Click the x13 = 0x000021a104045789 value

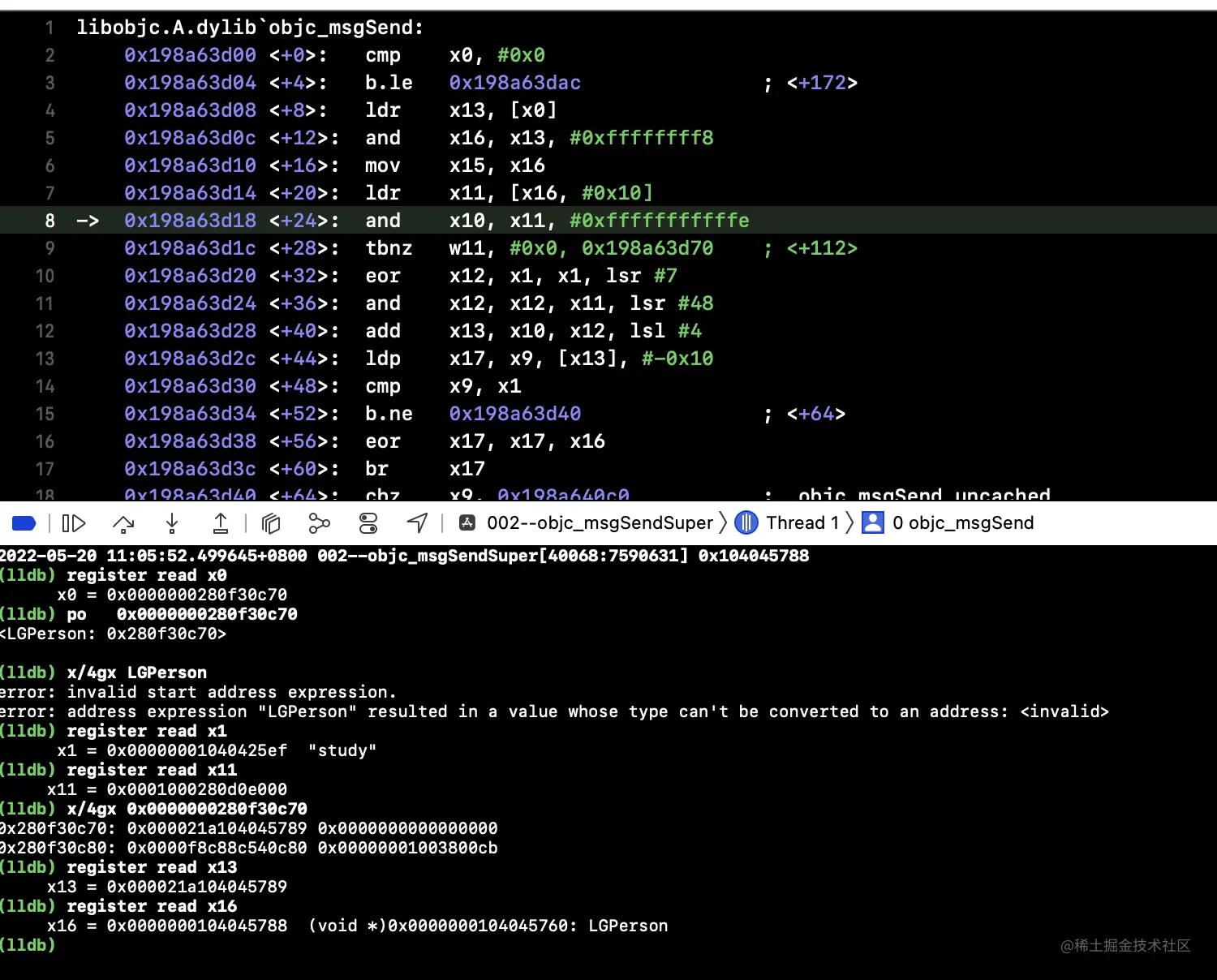click(x=167, y=887)
